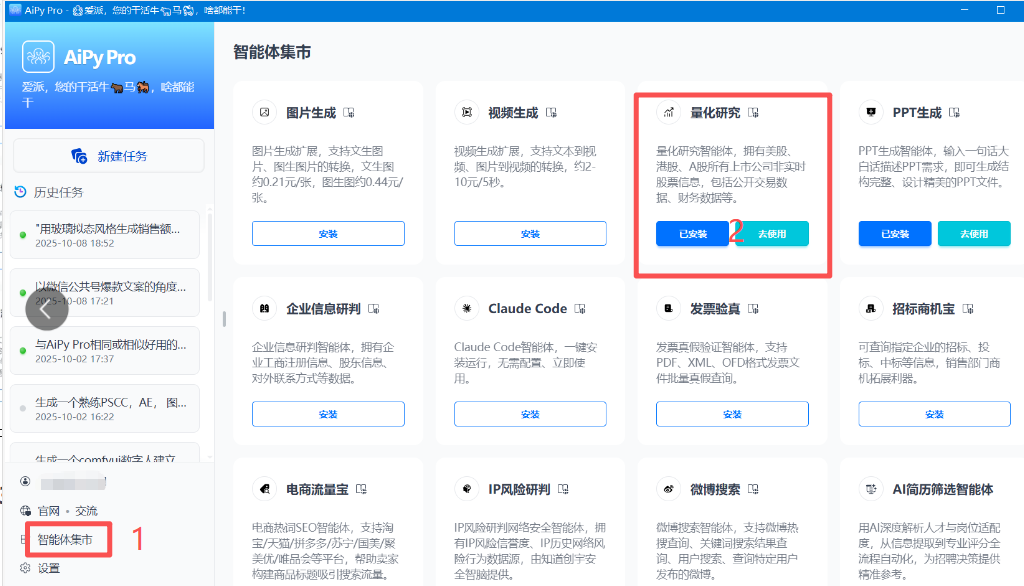The width and height of the screenshot is (1024, 586).
Task: Click the 视频生成 card icon
Action: (467, 112)
